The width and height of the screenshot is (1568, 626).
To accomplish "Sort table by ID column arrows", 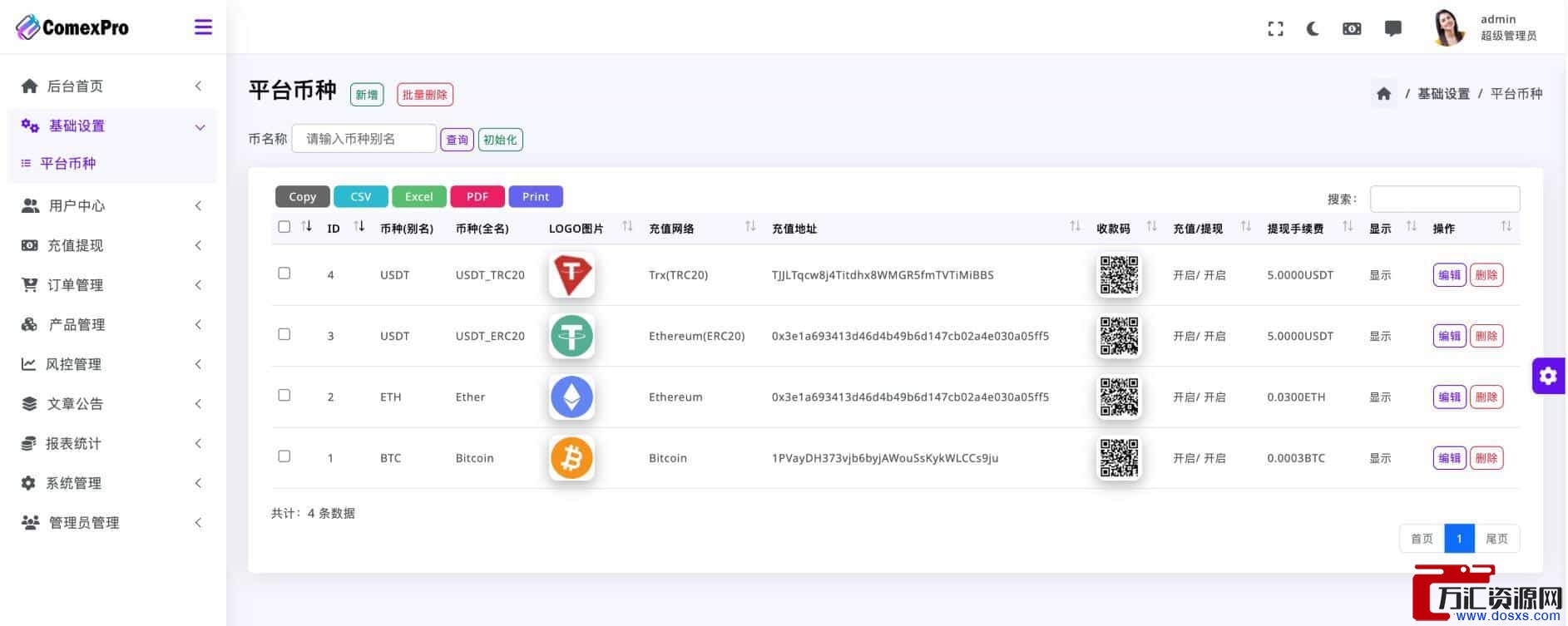I will pos(359,227).
